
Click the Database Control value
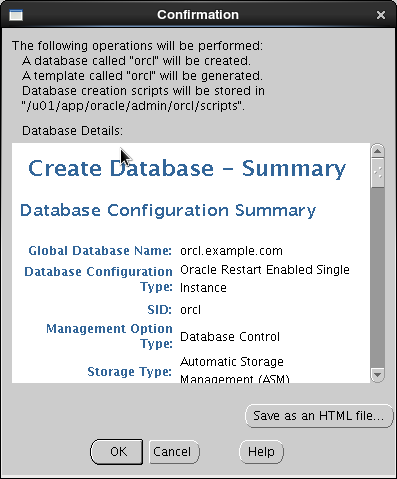[230, 337]
